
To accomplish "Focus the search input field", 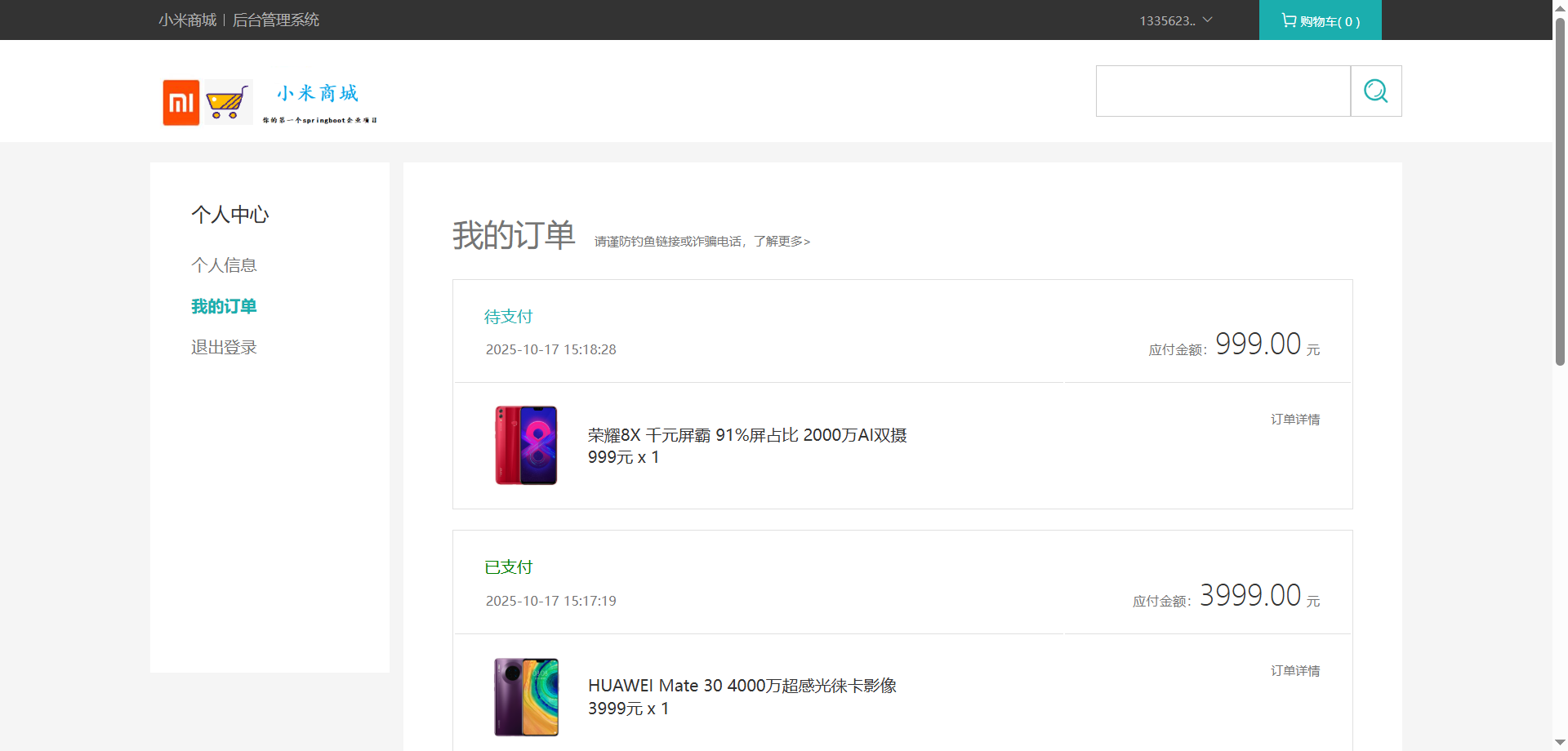I will pos(1223,91).
